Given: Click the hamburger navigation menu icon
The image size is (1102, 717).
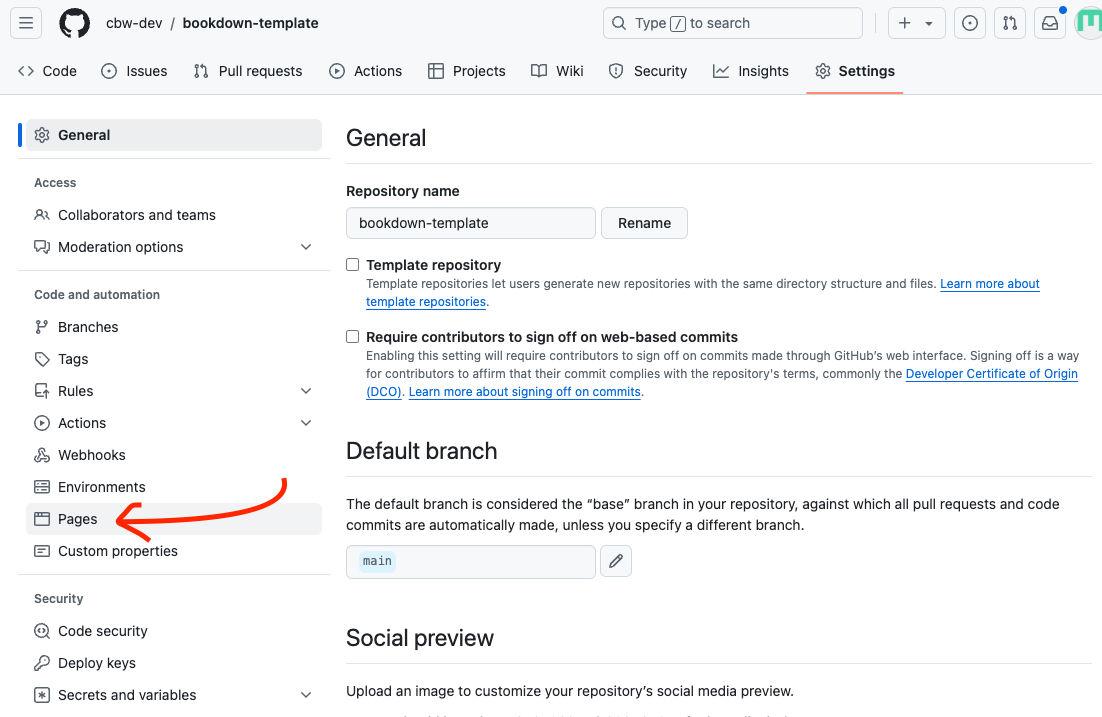Looking at the screenshot, I should [28, 23].
